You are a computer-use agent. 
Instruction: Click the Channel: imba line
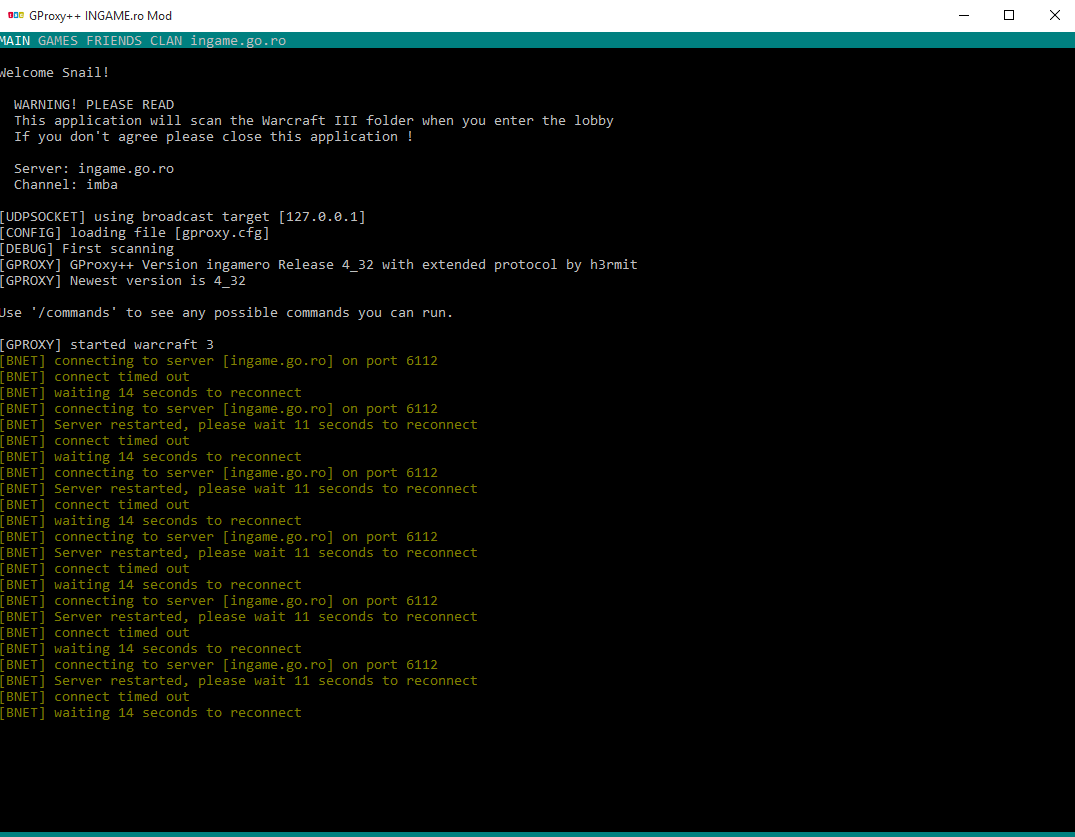coord(66,185)
